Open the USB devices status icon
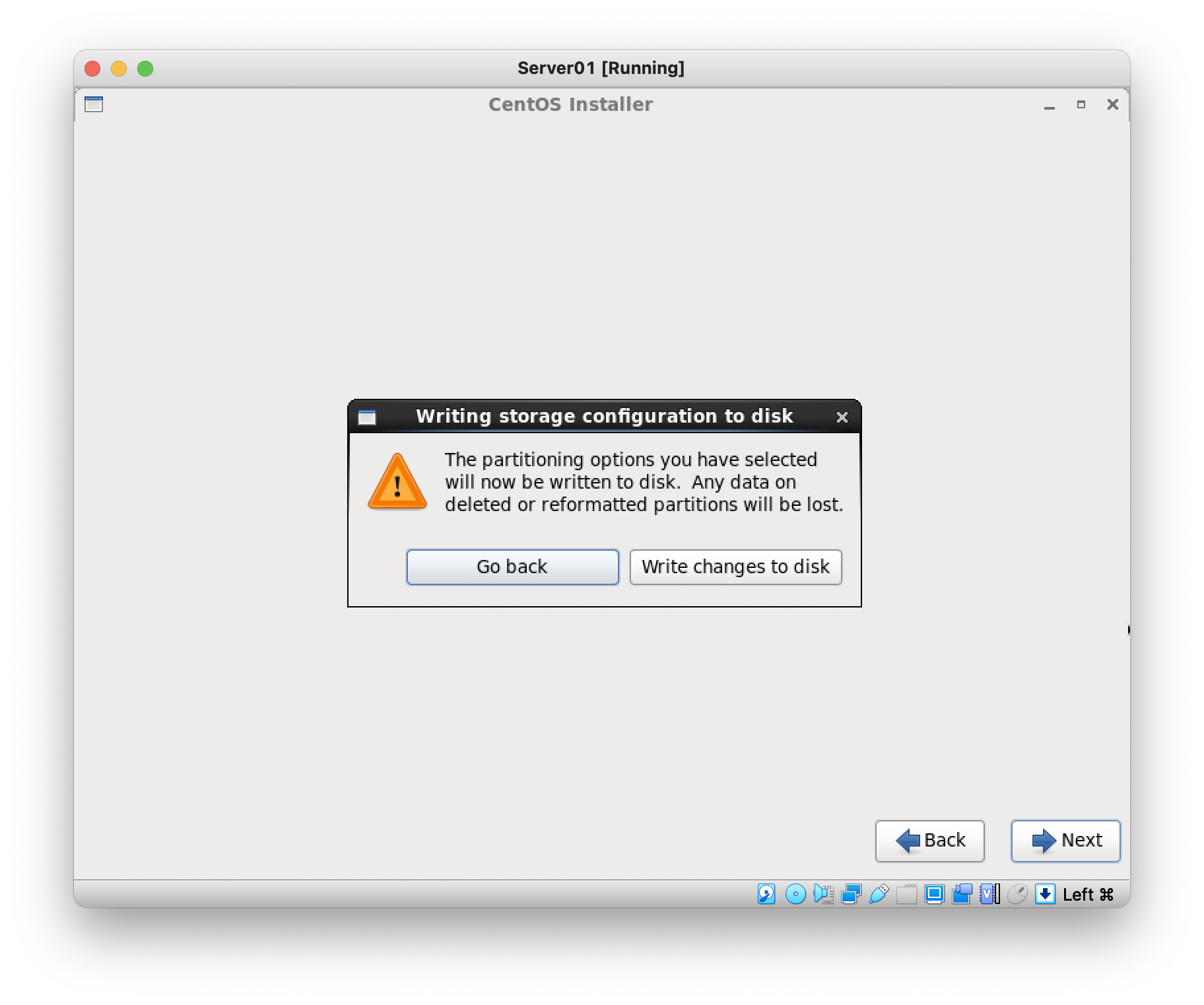 [879, 894]
